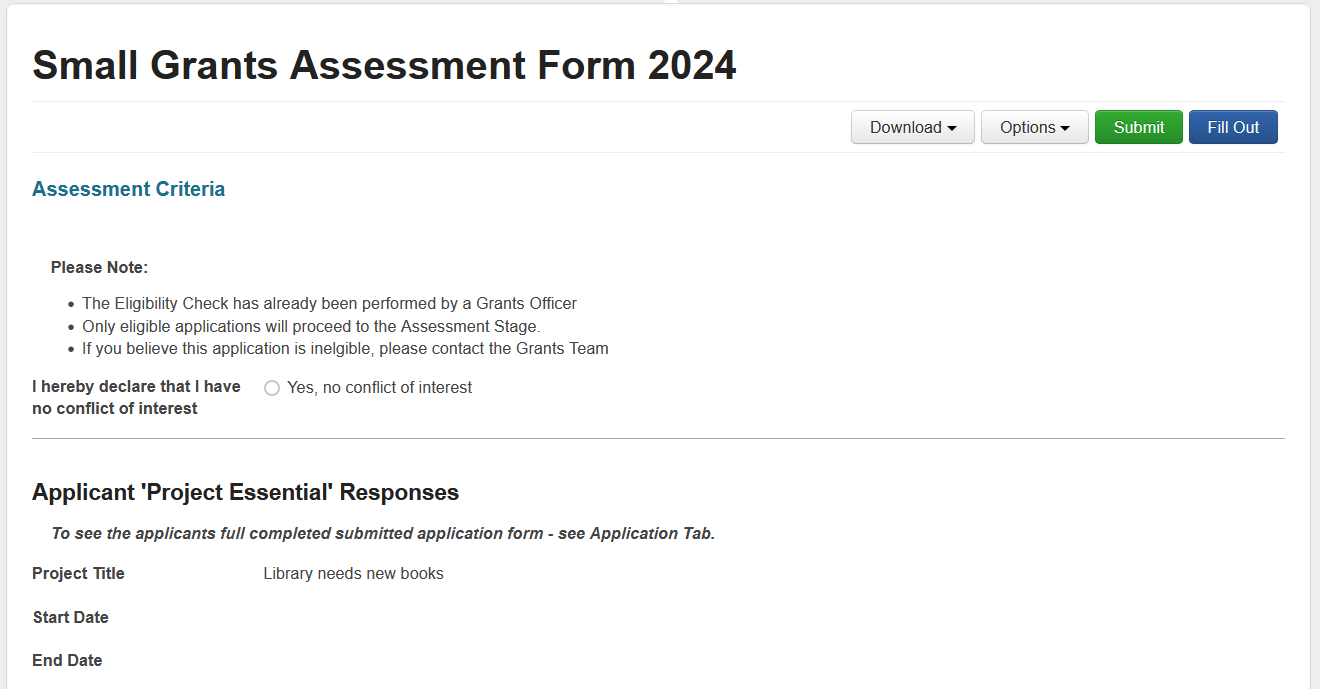
Task: Expand the Options dropdown
Action: click(x=1034, y=128)
